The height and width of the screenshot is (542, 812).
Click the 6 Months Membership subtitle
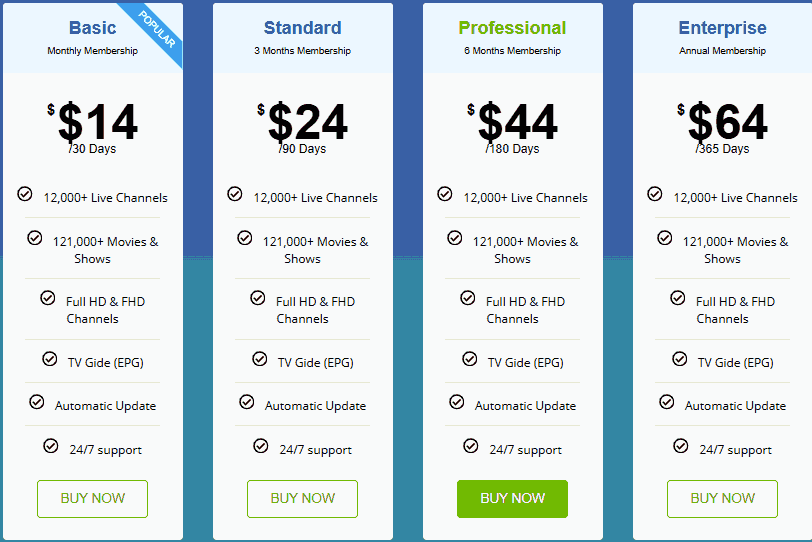(x=512, y=51)
